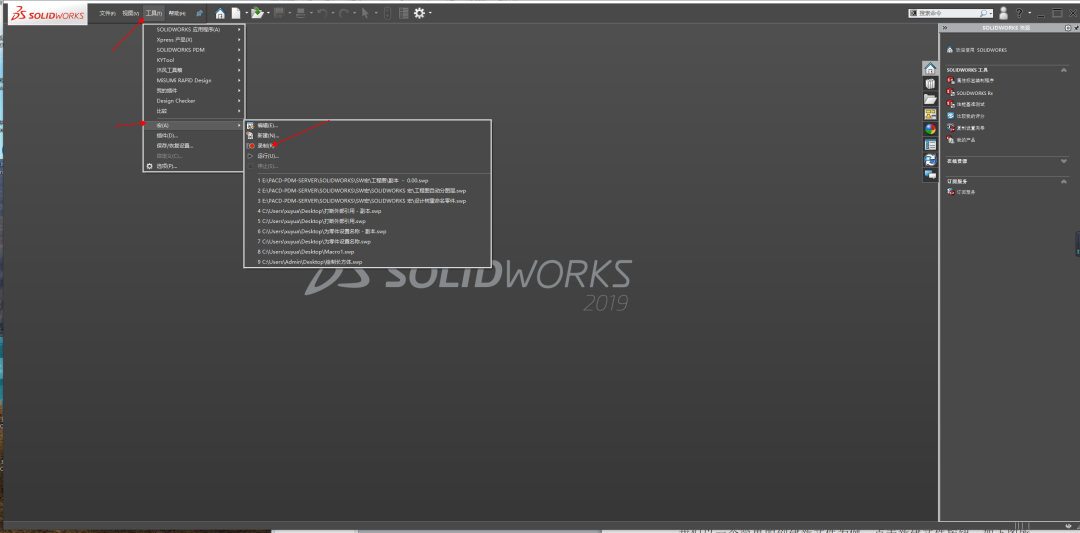The width and height of the screenshot is (1080, 533).
Task: Open the dropdown arrow beside the New icon
Action: (x=245, y=13)
